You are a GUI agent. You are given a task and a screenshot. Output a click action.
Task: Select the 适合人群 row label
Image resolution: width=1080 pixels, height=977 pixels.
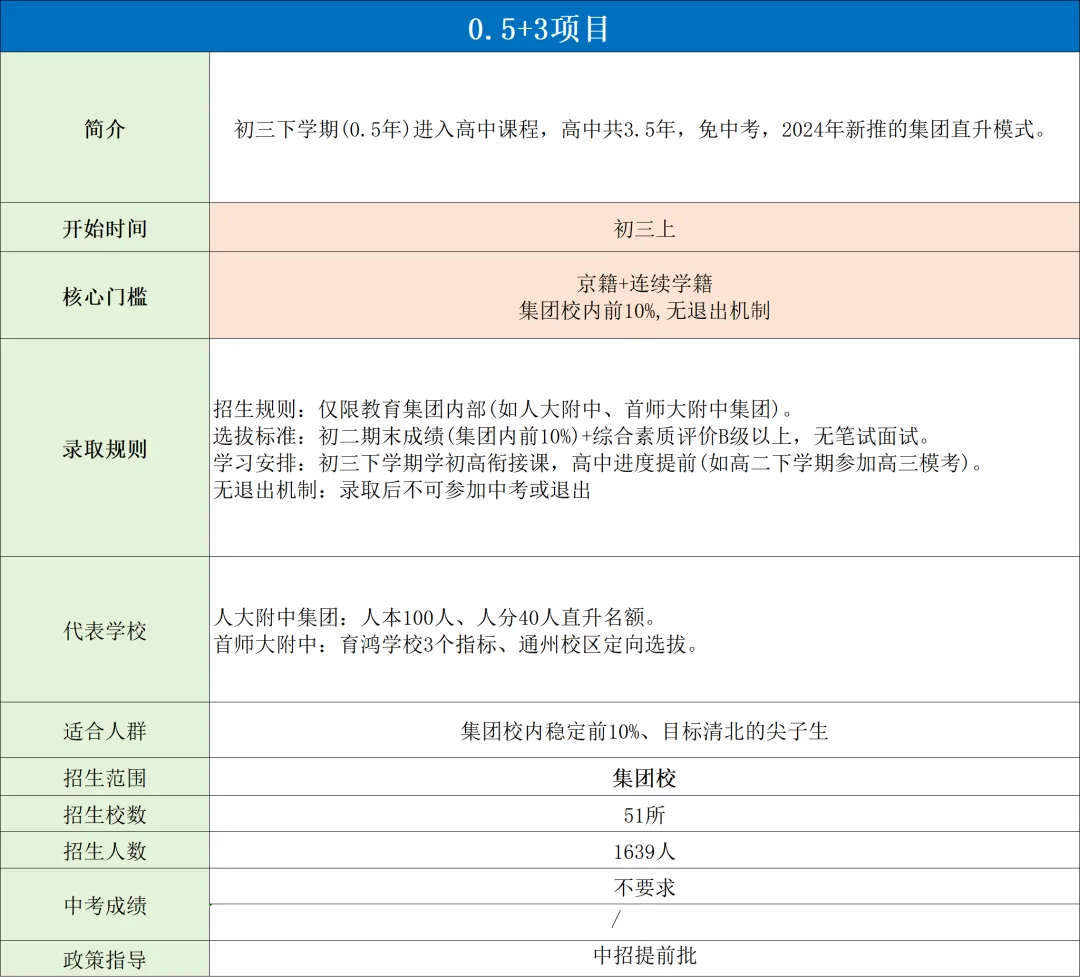tap(103, 731)
